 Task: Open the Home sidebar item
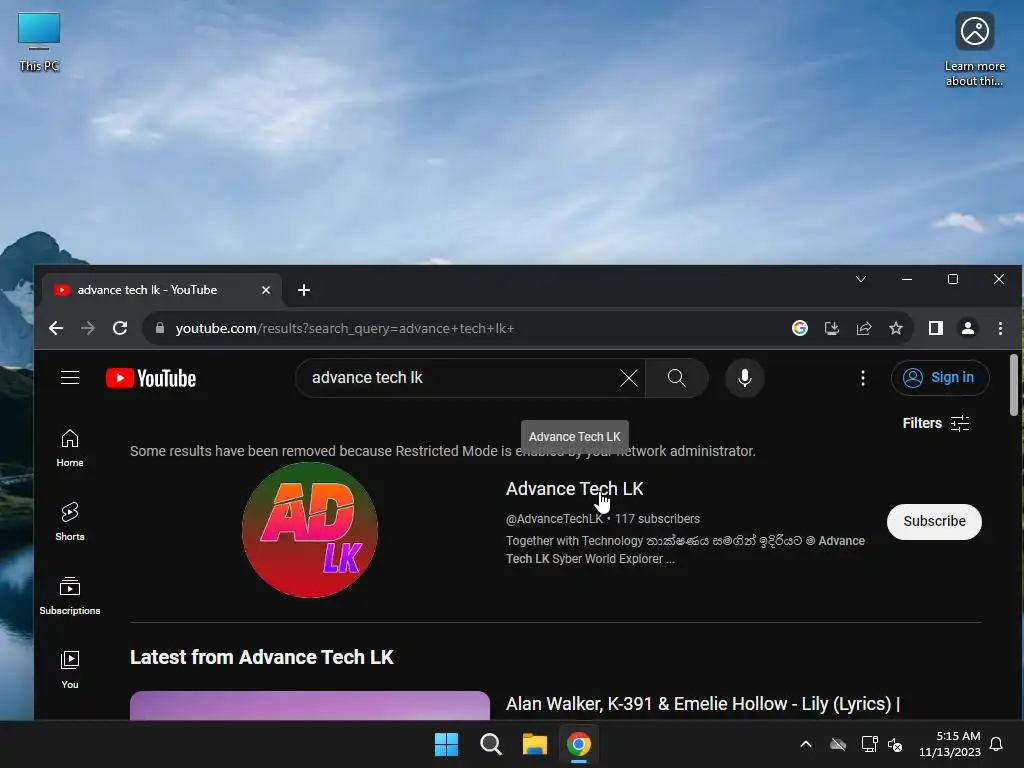pyautogui.click(x=70, y=448)
